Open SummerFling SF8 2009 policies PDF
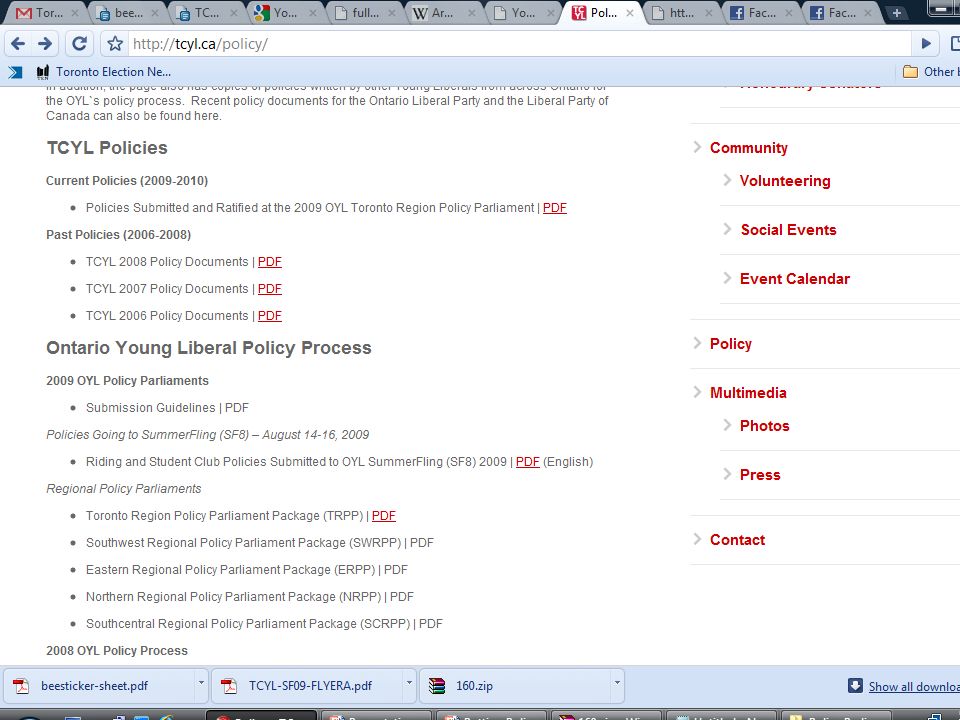This screenshot has height=720, width=960. 528,462
